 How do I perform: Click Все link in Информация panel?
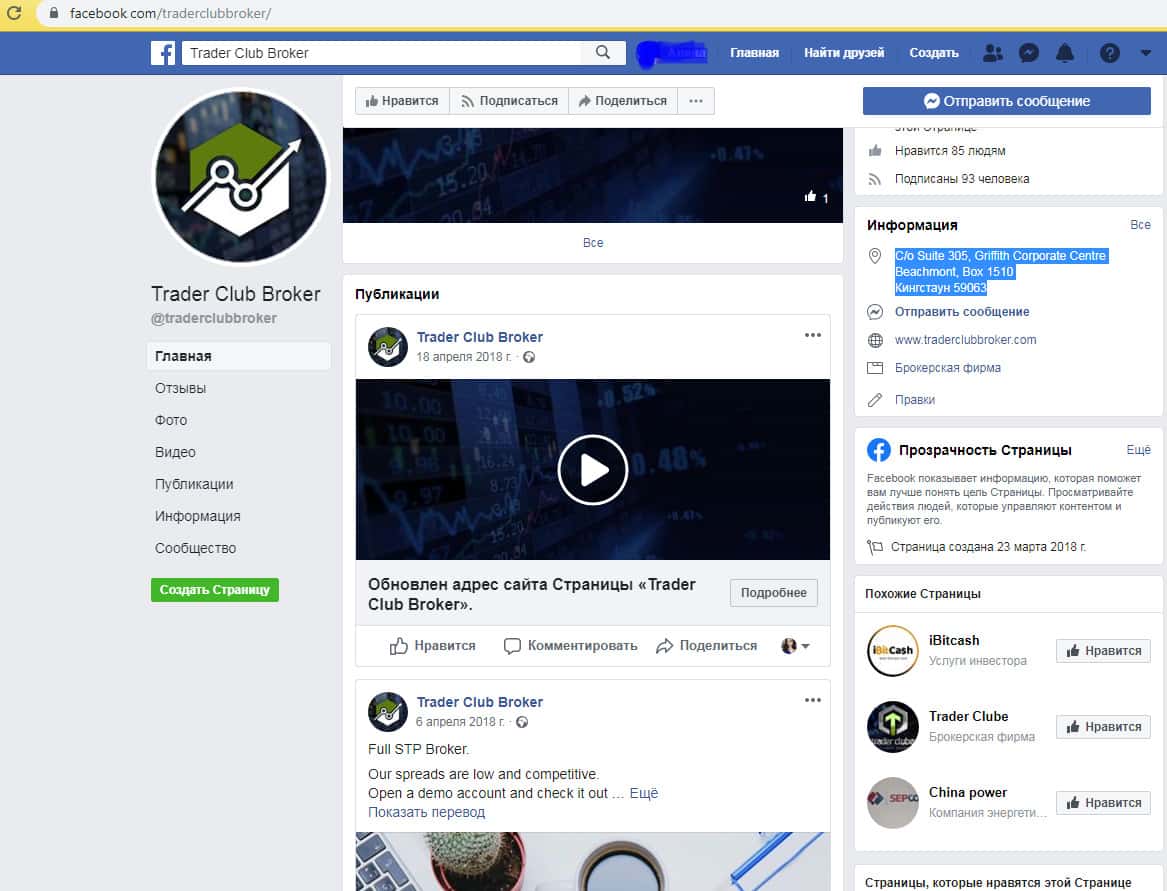pos(1140,225)
